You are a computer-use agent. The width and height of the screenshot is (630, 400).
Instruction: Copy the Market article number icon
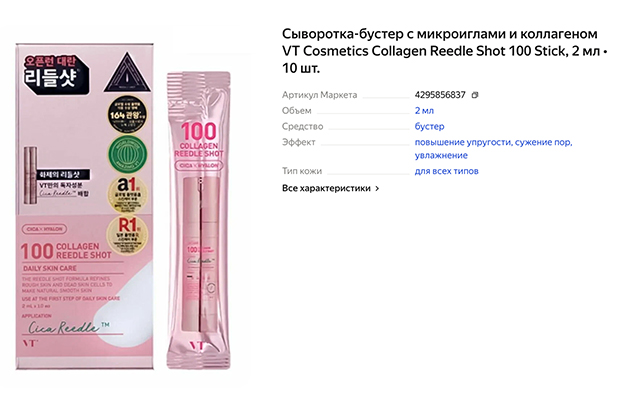(x=475, y=95)
